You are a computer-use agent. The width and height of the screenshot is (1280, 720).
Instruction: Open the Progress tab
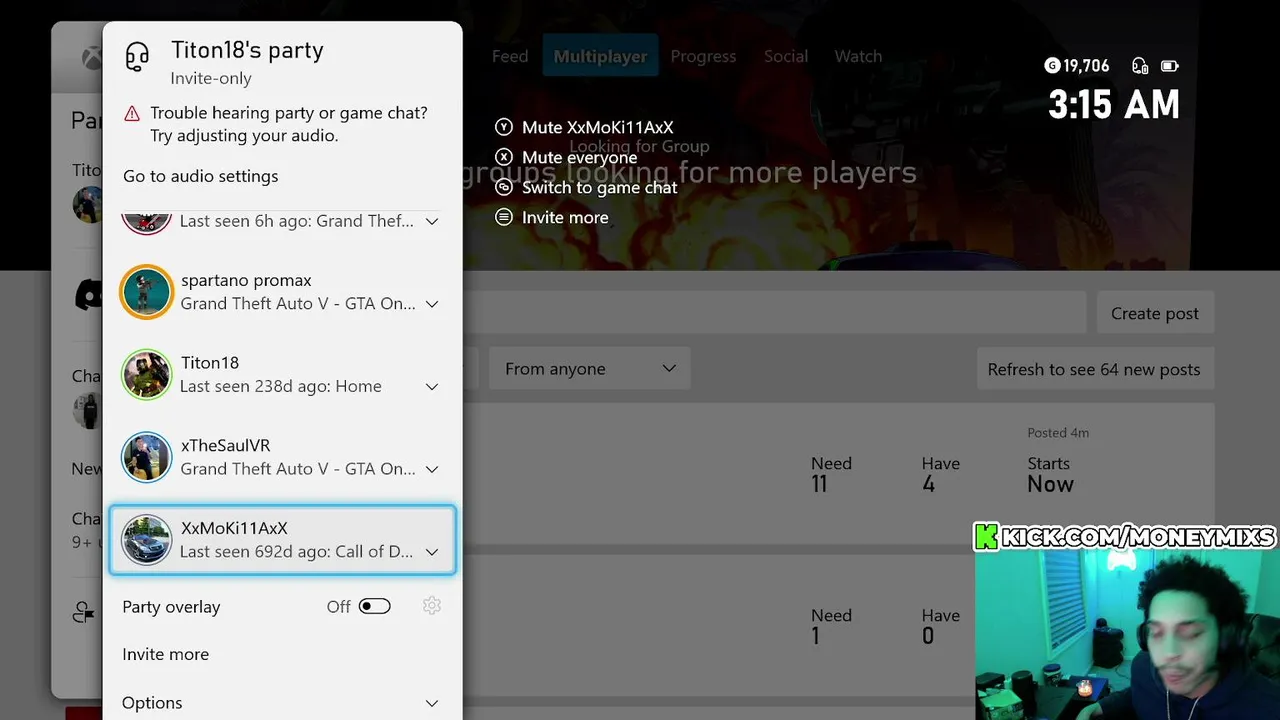pyautogui.click(x=703, y=56)
